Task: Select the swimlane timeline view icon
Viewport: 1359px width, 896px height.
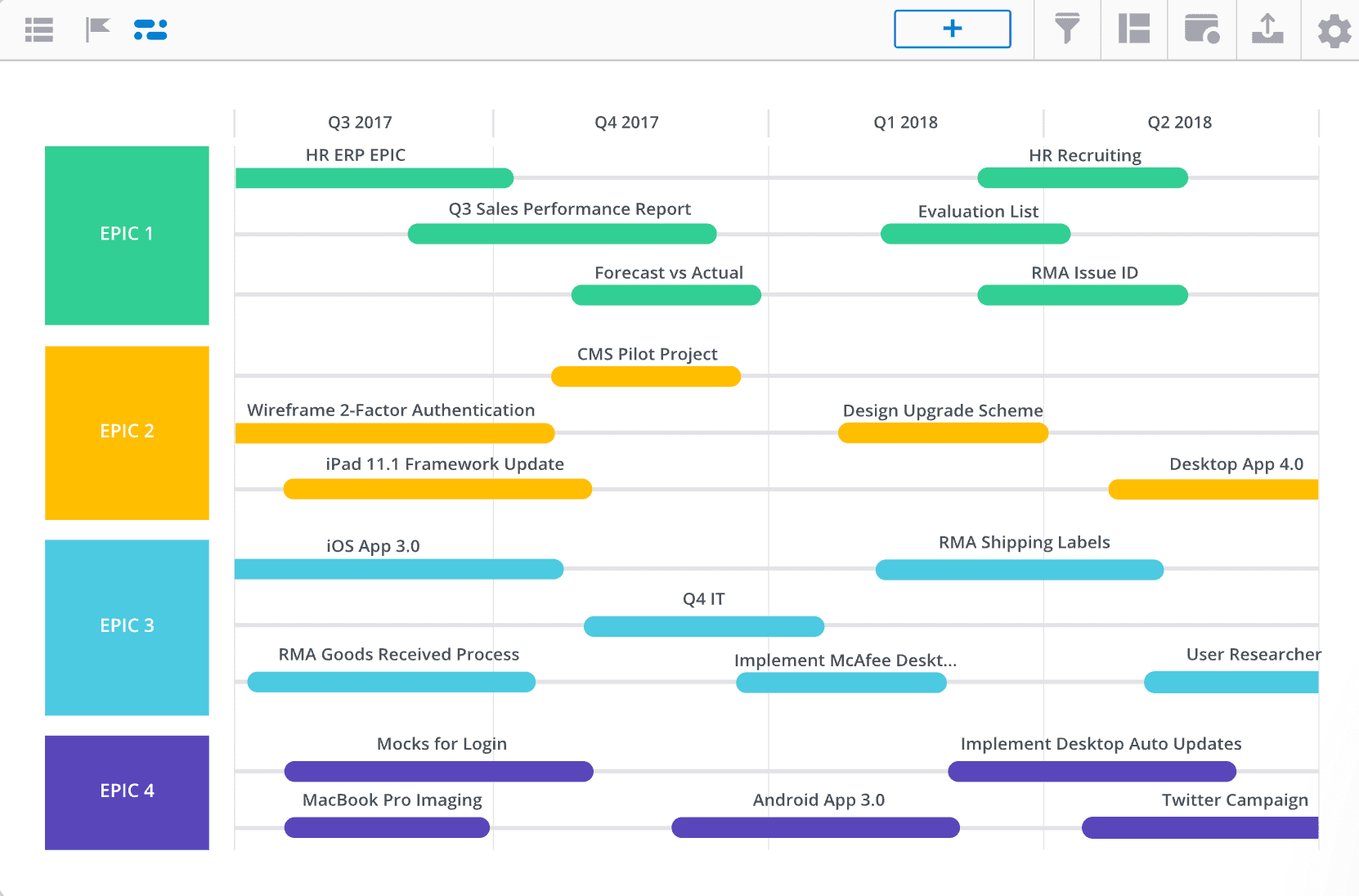Action: [150, 30]
